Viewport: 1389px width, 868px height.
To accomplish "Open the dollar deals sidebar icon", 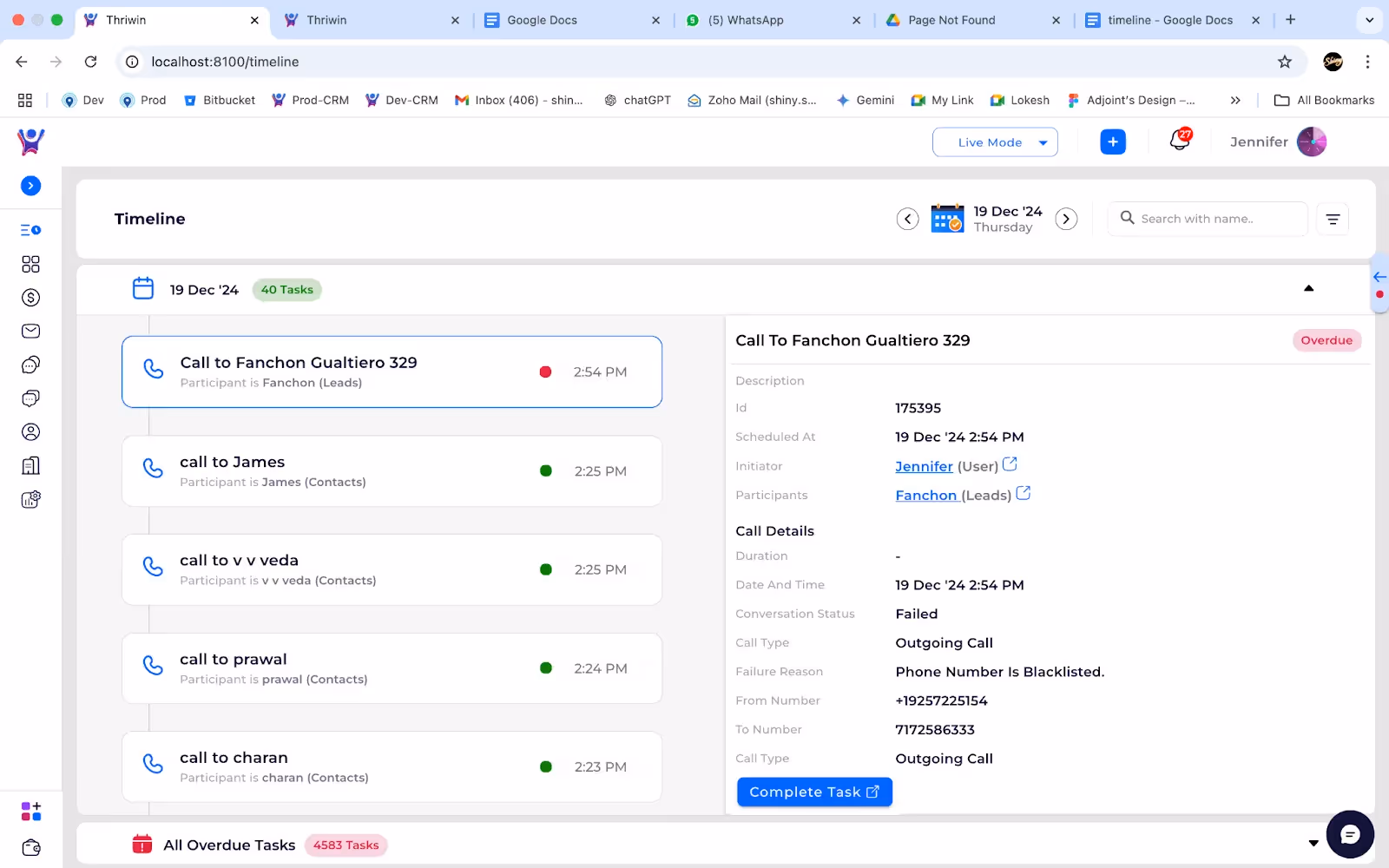I will click(30, 298).
